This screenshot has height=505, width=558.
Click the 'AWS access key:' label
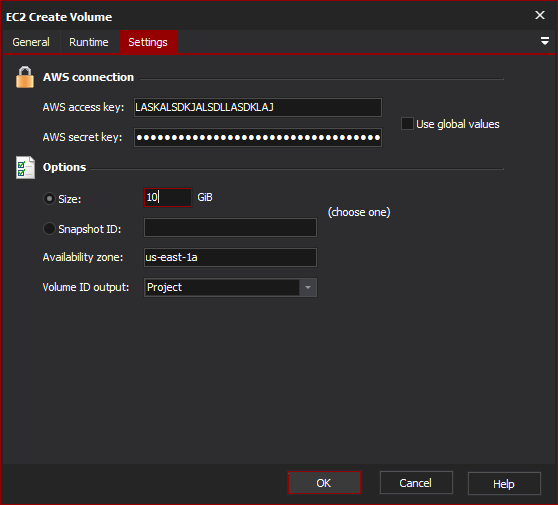(x=83, y=107)
